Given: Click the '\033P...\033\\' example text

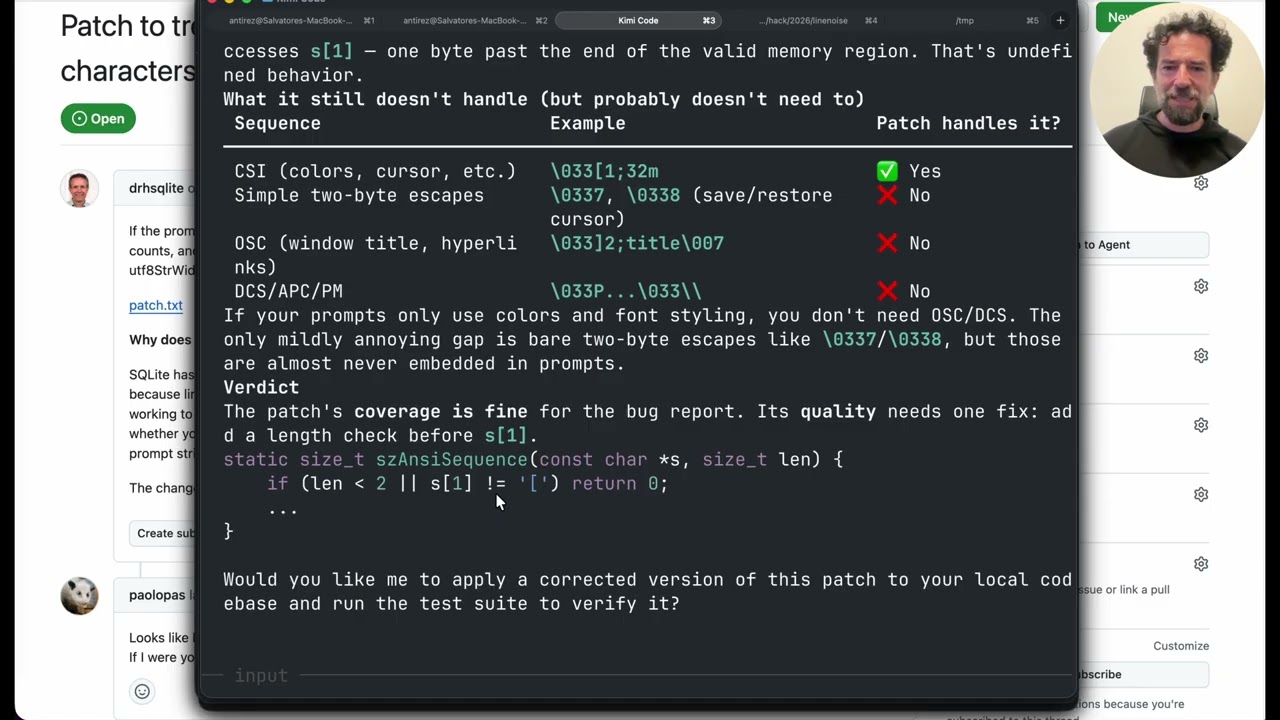Looking at the screenshot, I should click(x=626, y=291).
